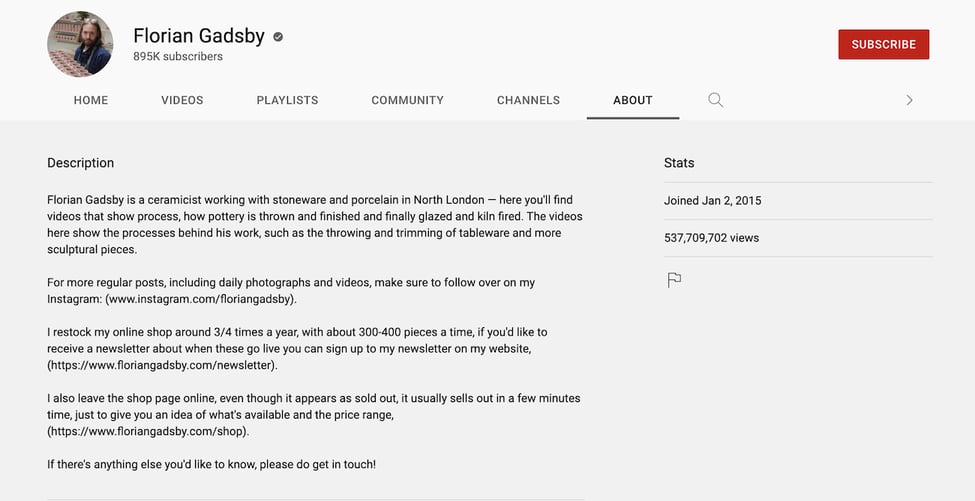Select the About tab
Viewport: 975px width, 501px height.
coord(633,100)
